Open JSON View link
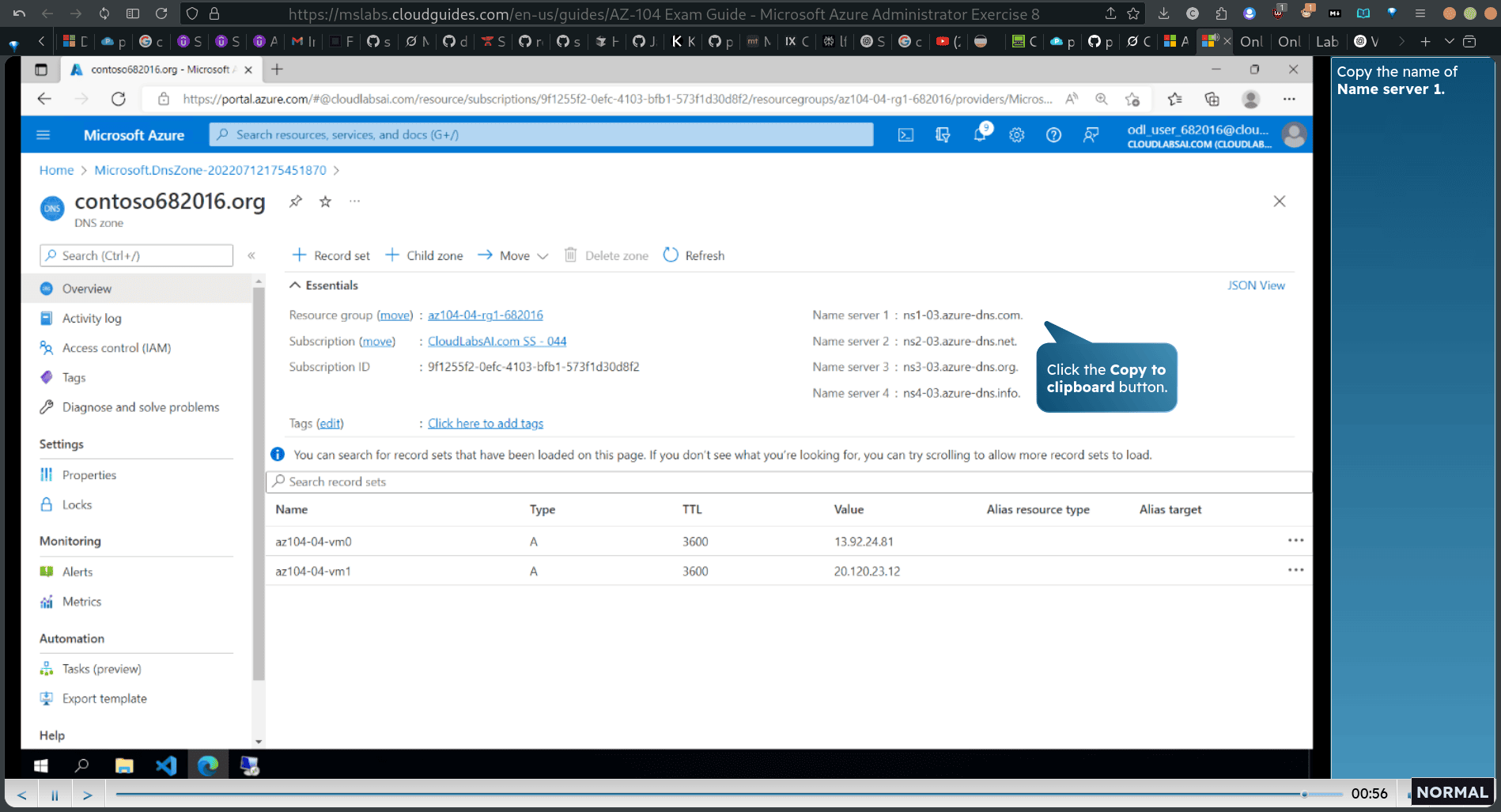The width and height of the screenshot is (1501, 812). tap(1256, 285)
